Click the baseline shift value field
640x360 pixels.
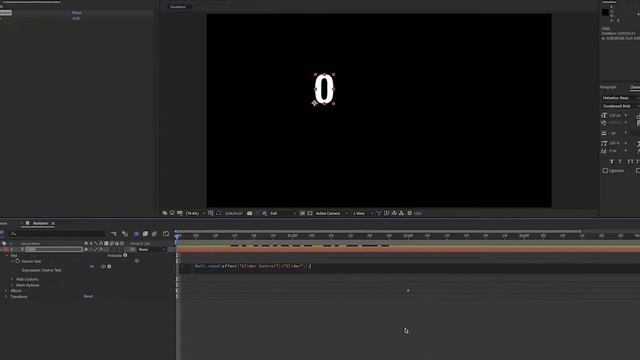click(613, 151)
